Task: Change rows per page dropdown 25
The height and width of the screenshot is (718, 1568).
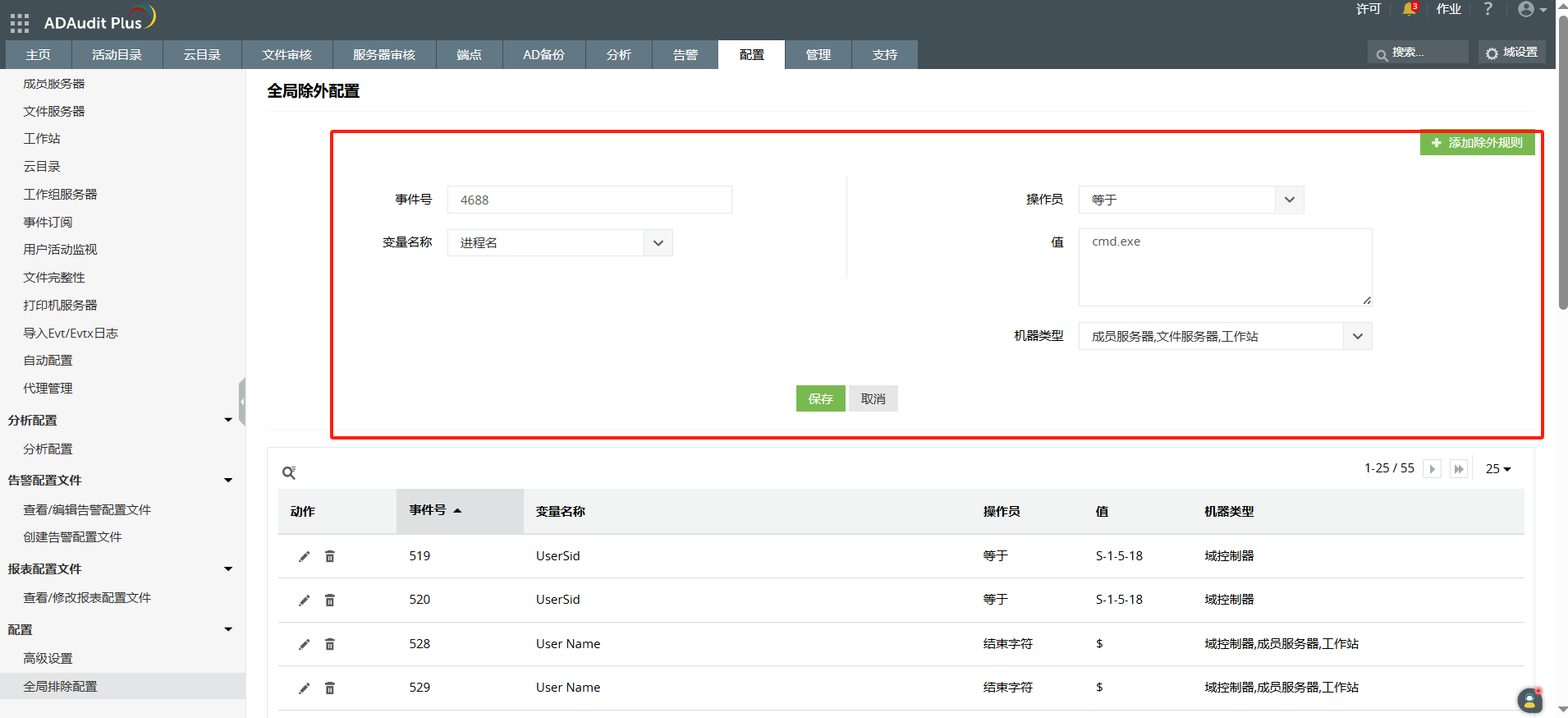Action: coord(1498,469)
